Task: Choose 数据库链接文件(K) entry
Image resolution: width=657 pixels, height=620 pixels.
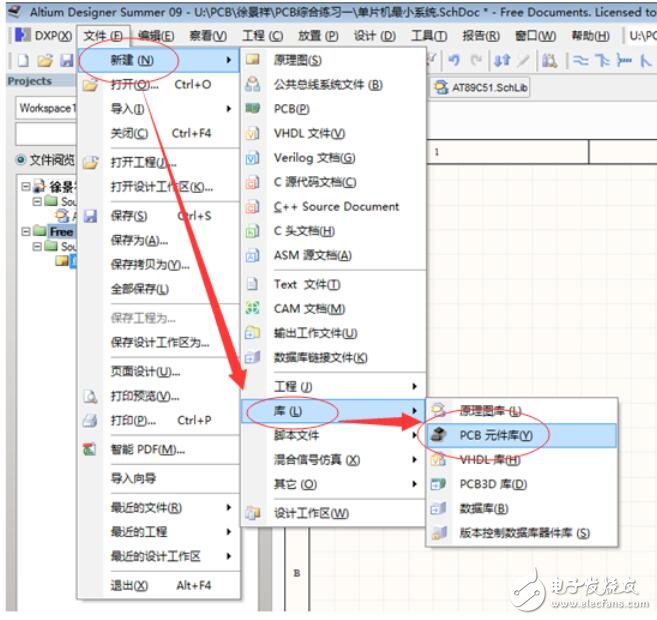Action: pos(334,358)
